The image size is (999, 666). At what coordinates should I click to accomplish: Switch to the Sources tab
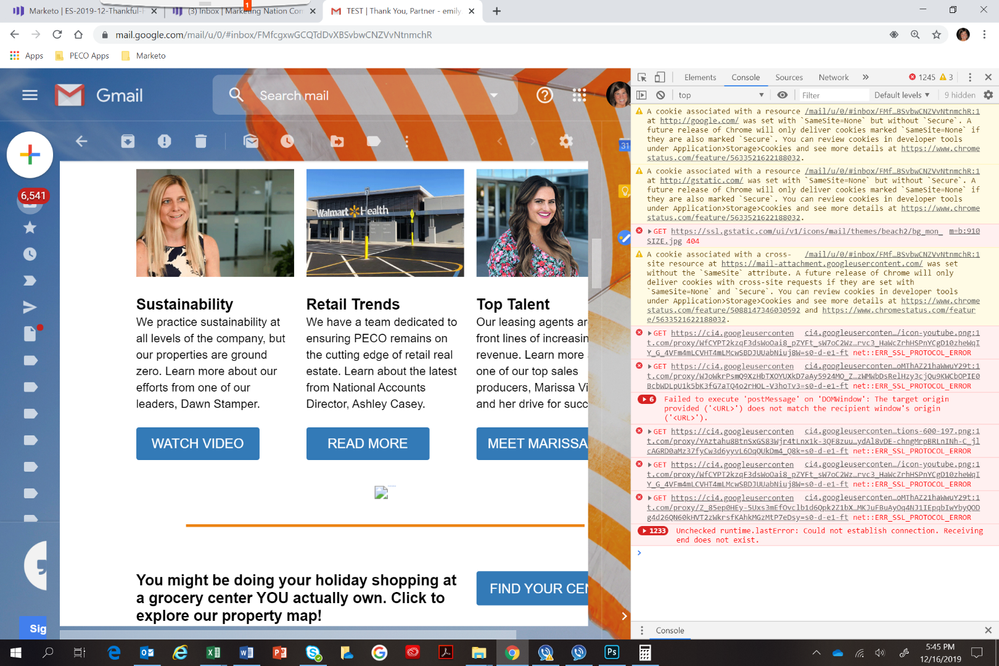coord(789,77)
